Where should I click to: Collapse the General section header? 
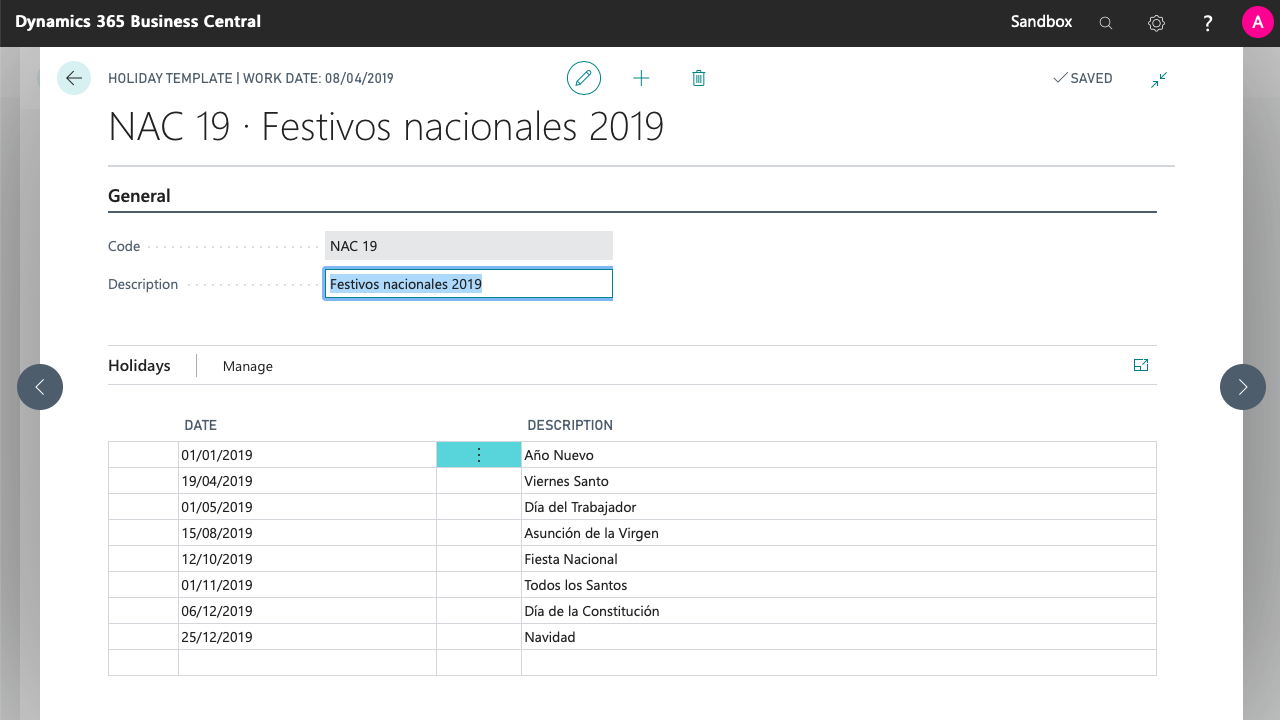[139, 196]
